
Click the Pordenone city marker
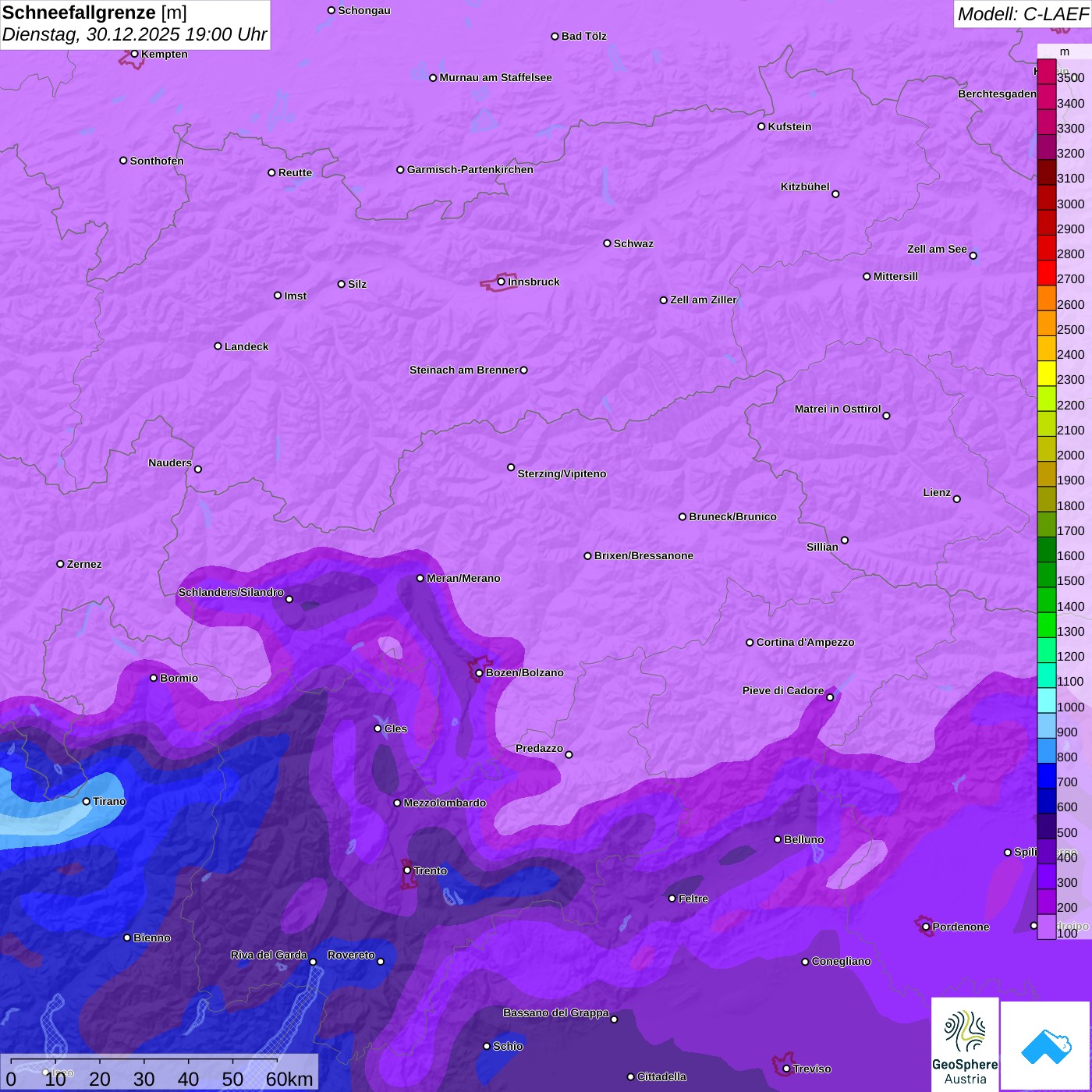(926, 927)
